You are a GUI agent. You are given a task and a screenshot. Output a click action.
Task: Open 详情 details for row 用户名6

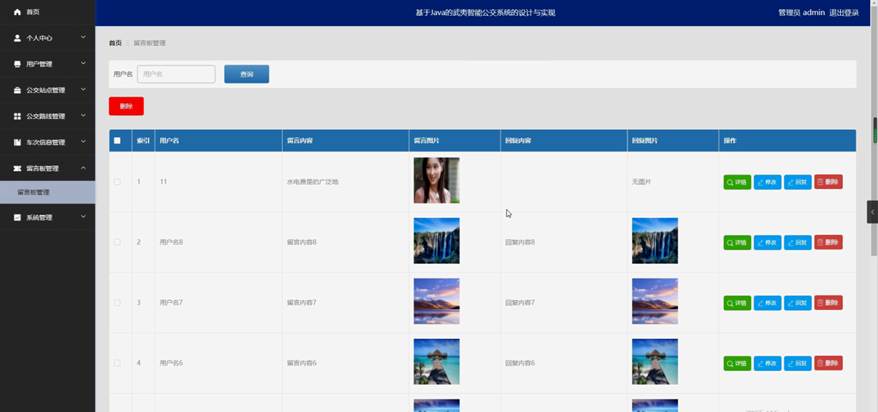[x=737, y=363]
